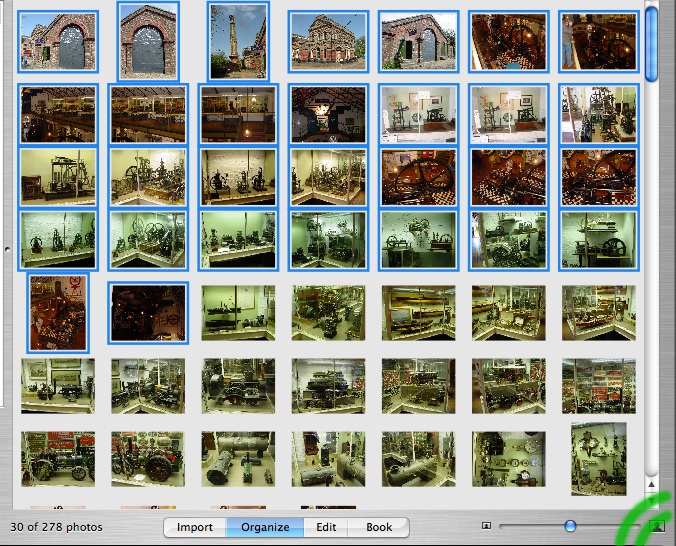Select the Organize mode tab
The height and width of the screenshot is (546, 676).
(x=265, y=527)
